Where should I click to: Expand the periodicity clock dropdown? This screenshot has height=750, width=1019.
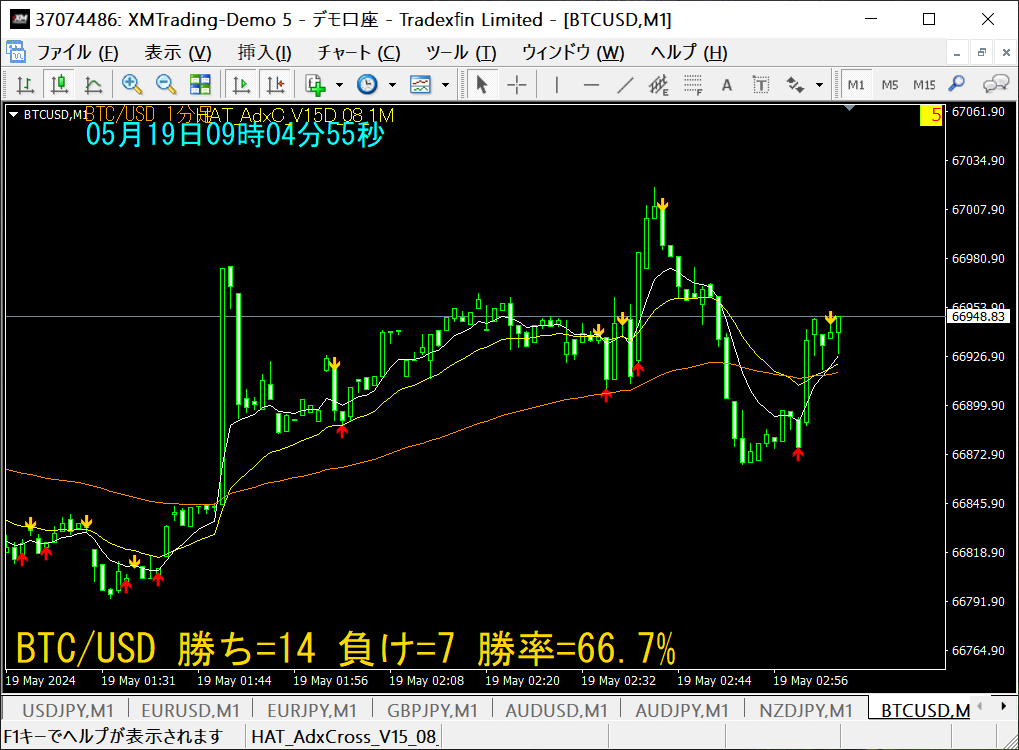(x=392, y=85)
